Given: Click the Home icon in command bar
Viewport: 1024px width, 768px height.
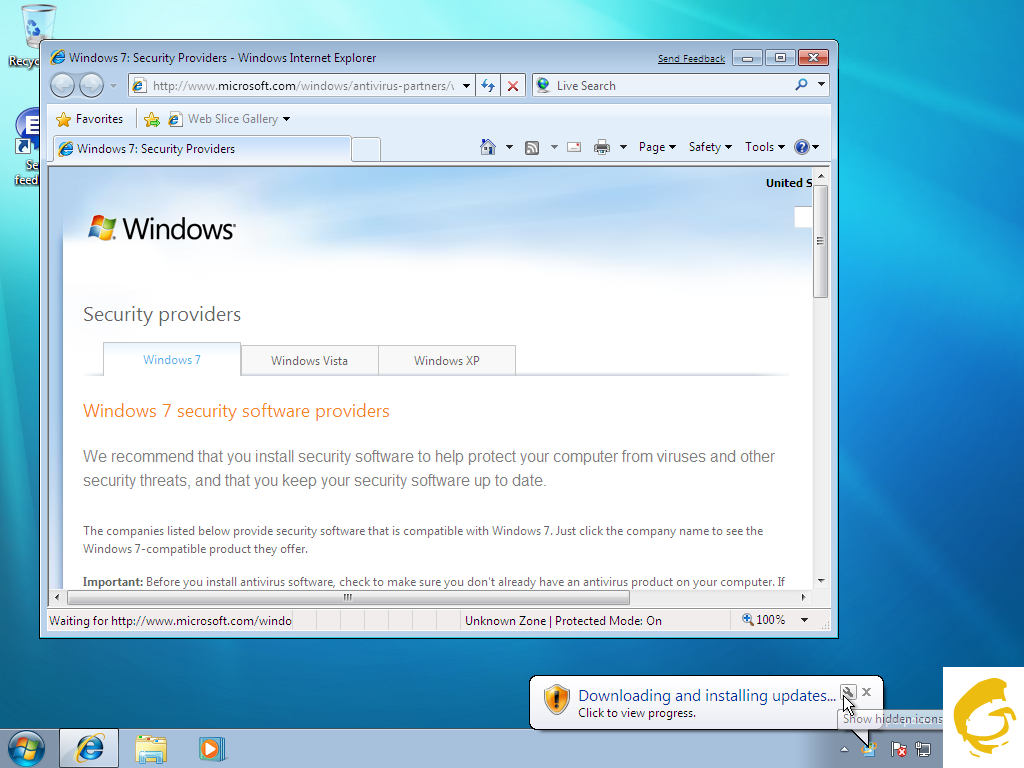Looking at the screenshot, I should click(488, 147).
